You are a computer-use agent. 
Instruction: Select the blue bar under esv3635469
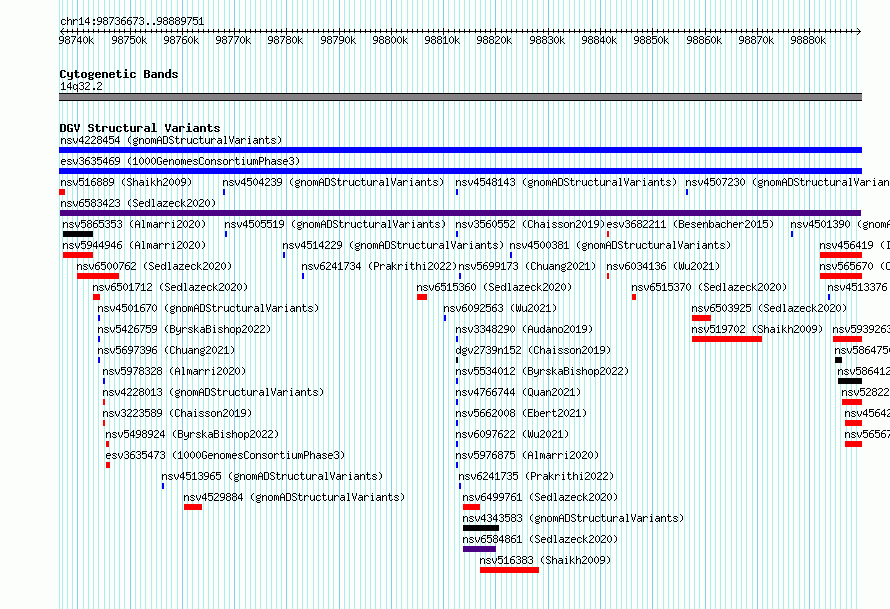[460, 171]
